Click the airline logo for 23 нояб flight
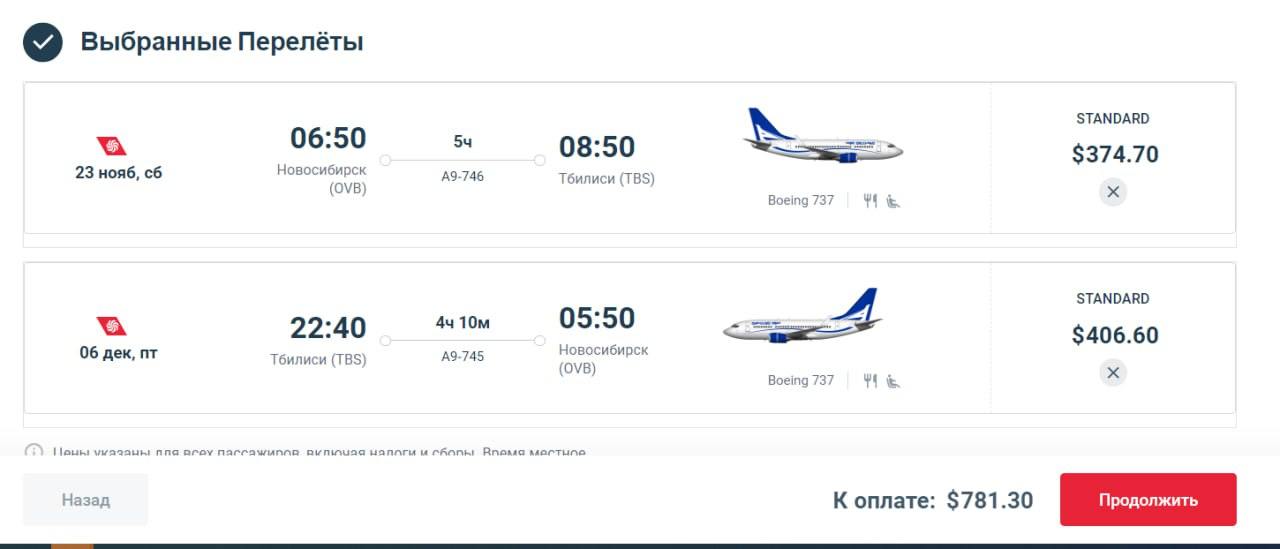Image resolution: width=1280 pixels, height=549 pixels. 112,146
